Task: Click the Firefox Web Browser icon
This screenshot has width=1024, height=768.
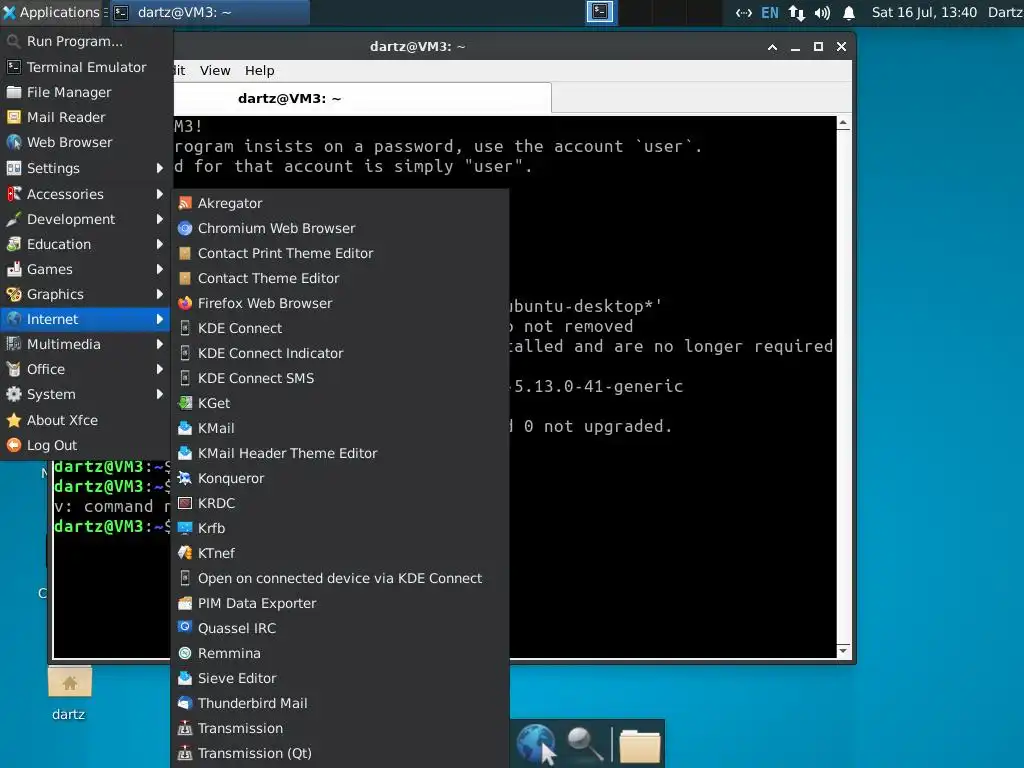Action: pos(185,304)
